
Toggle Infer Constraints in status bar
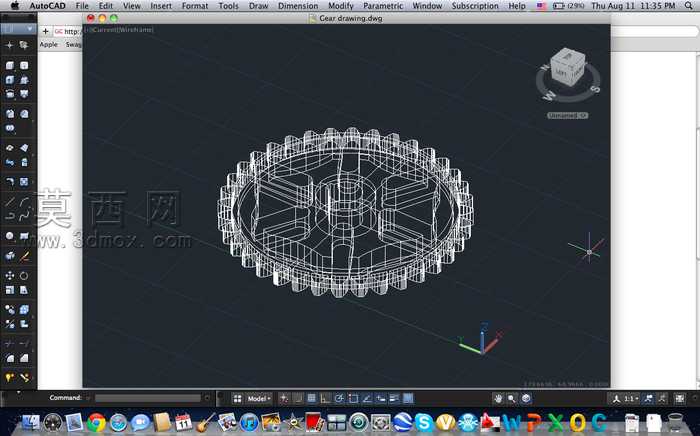click(284, 399)
